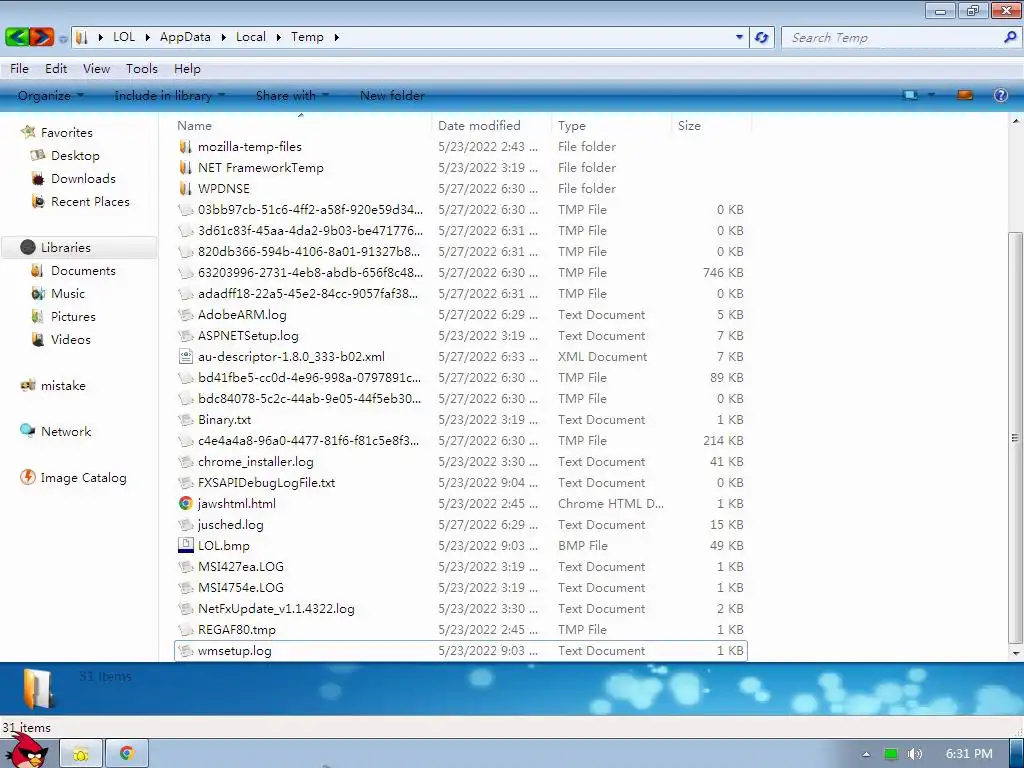
Task: Open the Videos library
Action: pyautogui.click(x=71, y=339)
